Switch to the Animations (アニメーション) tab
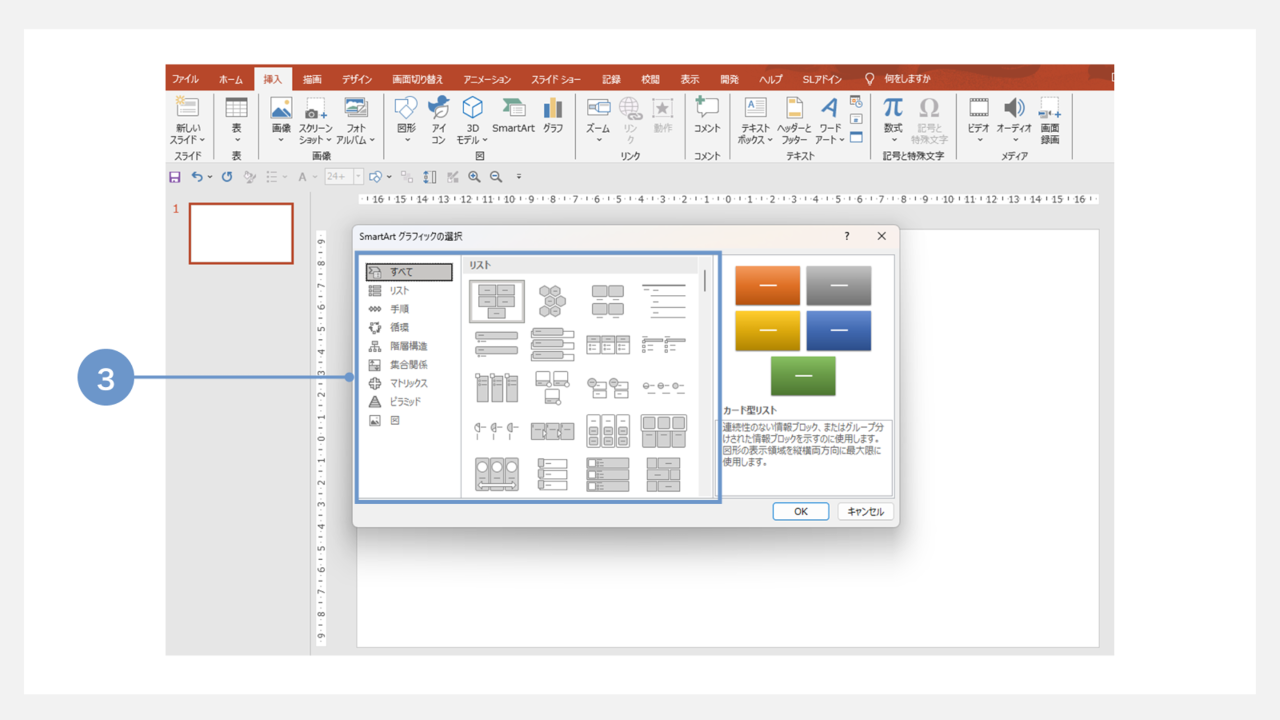Image resolution: width=1280 pixels, height=720 pixels. (x=487, y=79)
